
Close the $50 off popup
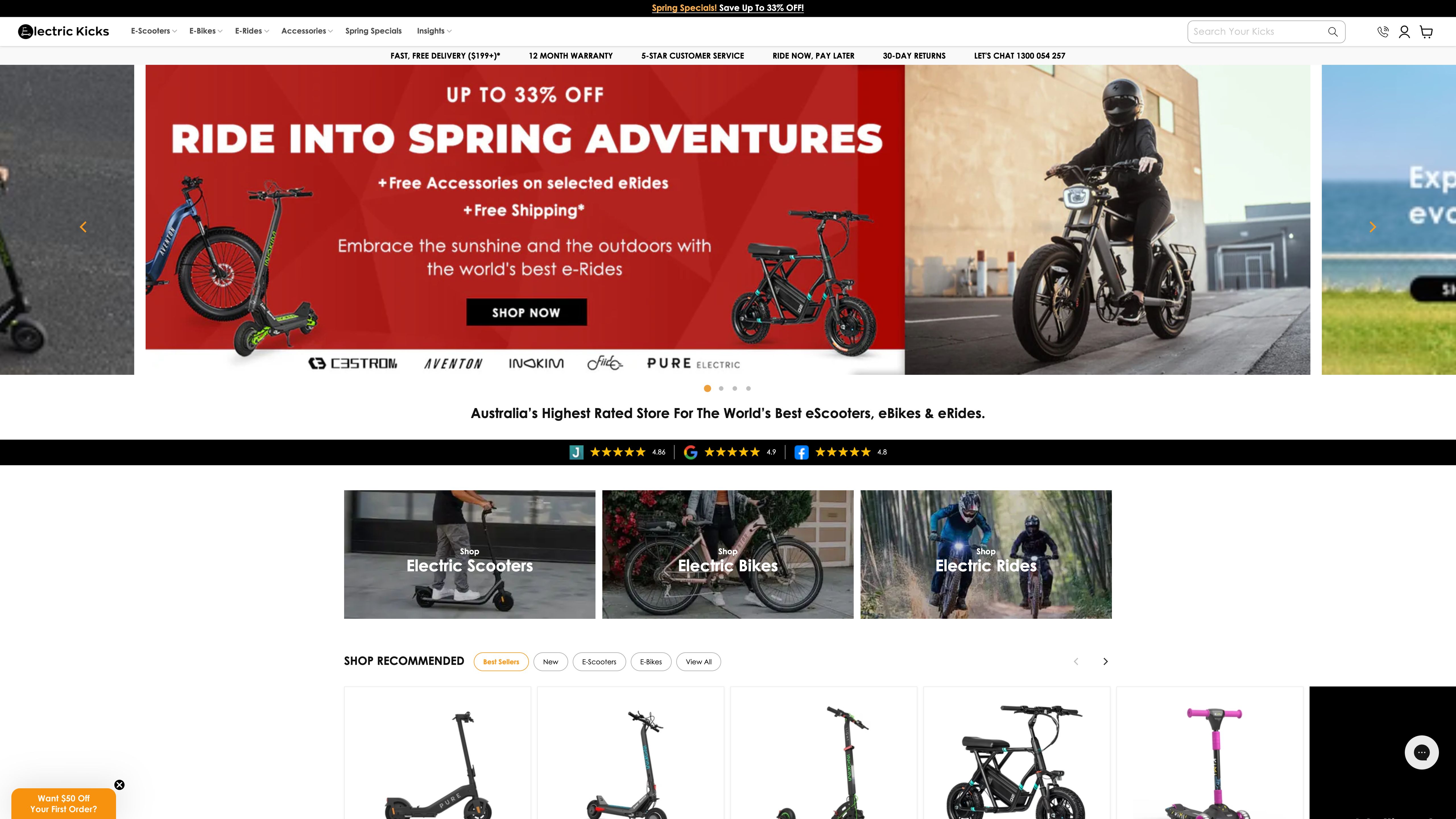tap(119, 785)
